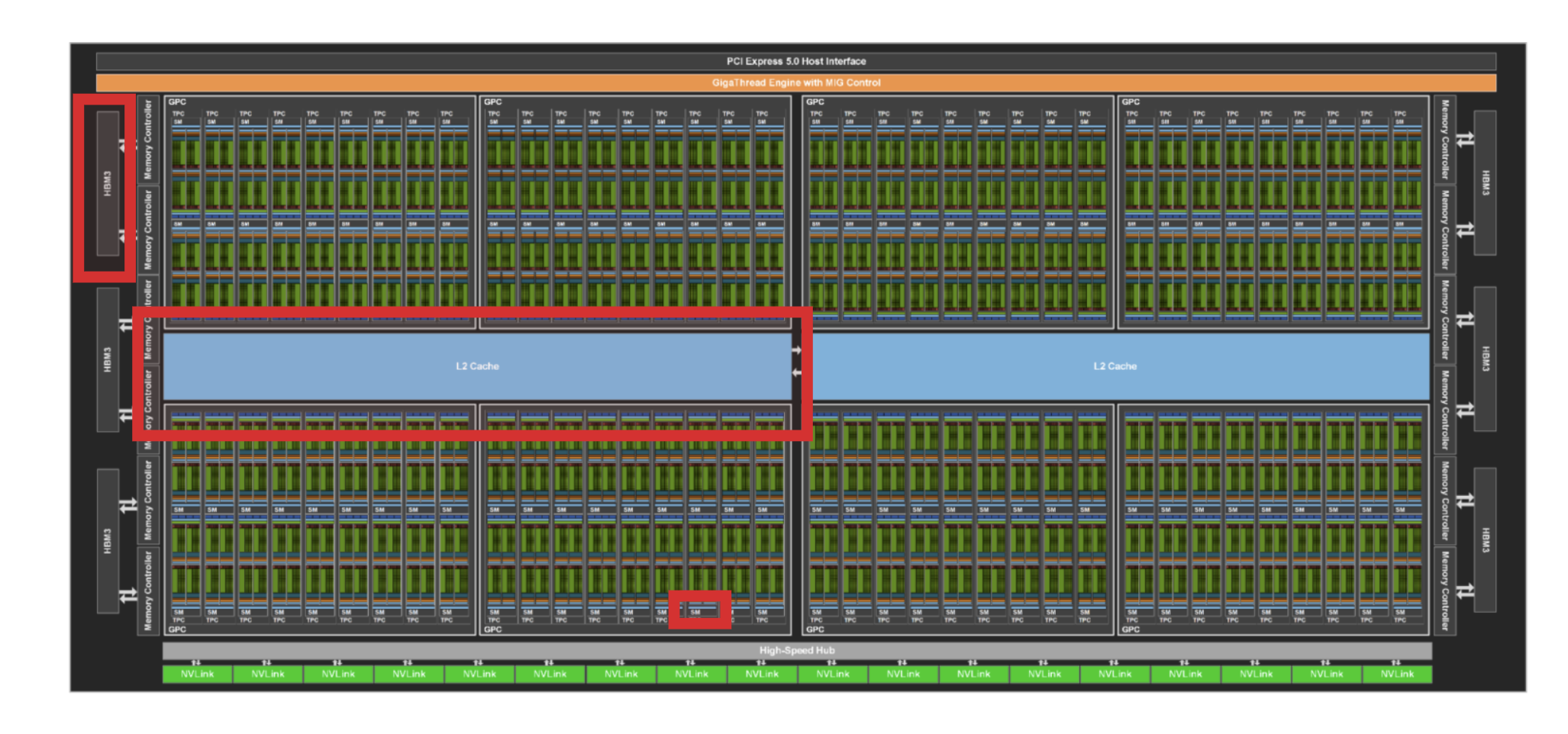Screen dimensions: 1568x734
Task: Click the red-outlined HBM3 block at top-left
Action: (108, 183)
